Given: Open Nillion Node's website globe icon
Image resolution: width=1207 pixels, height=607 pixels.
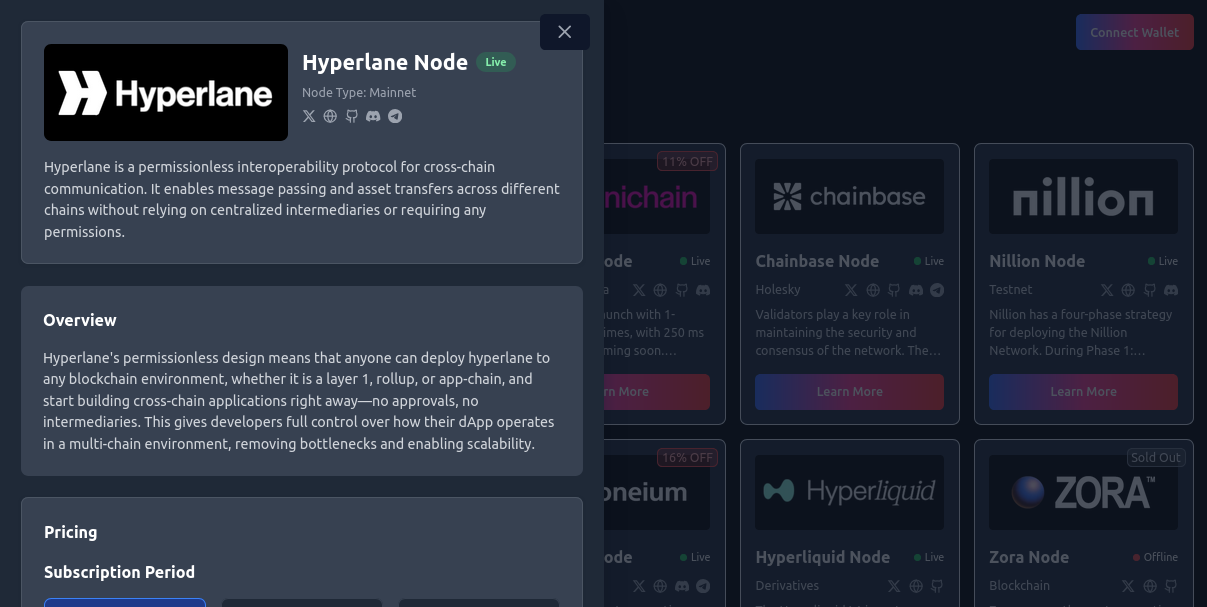Looking at the screenshot, I should click(1128, 290).
